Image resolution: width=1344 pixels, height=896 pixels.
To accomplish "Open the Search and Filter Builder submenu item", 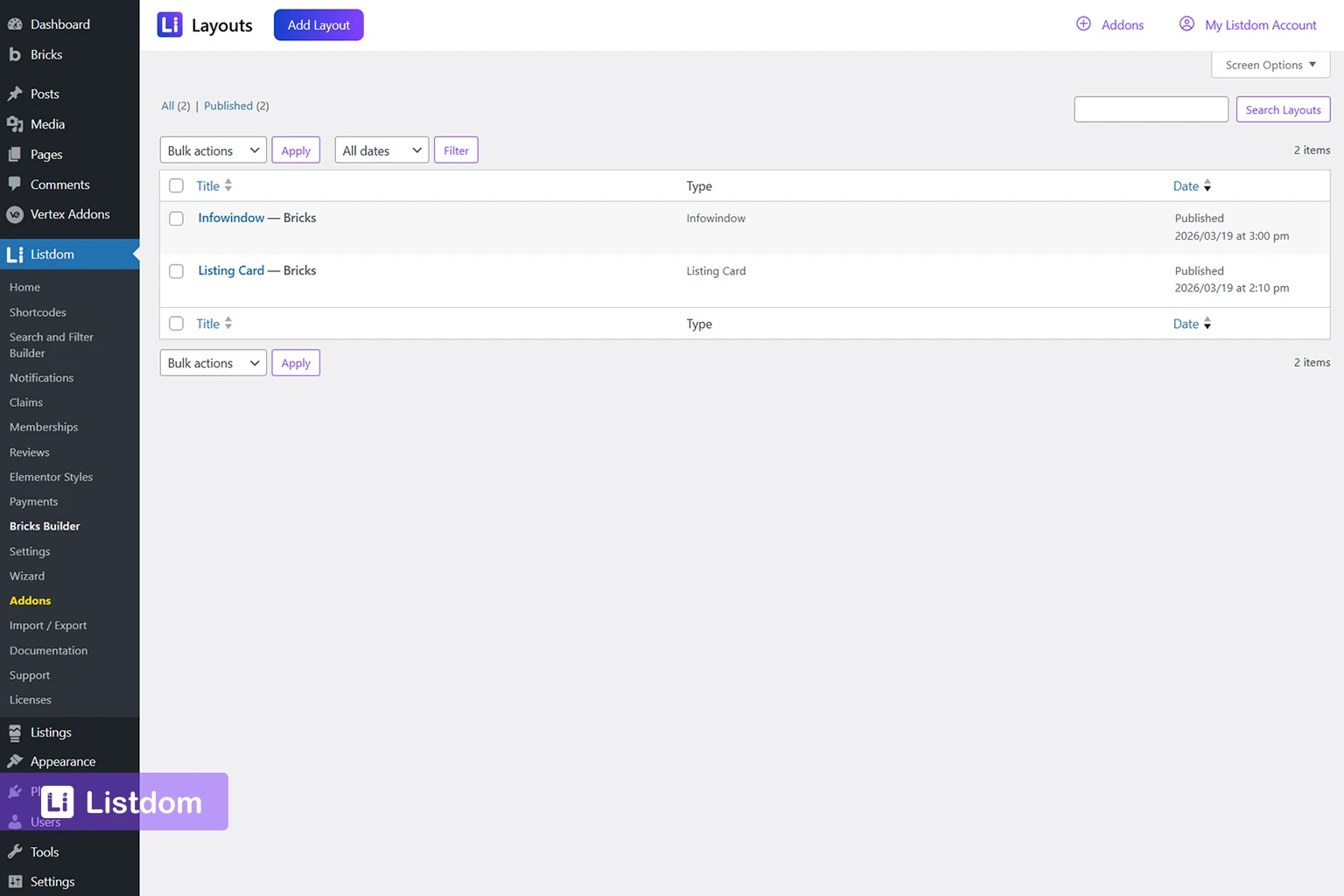I will [x=51, y=345].
